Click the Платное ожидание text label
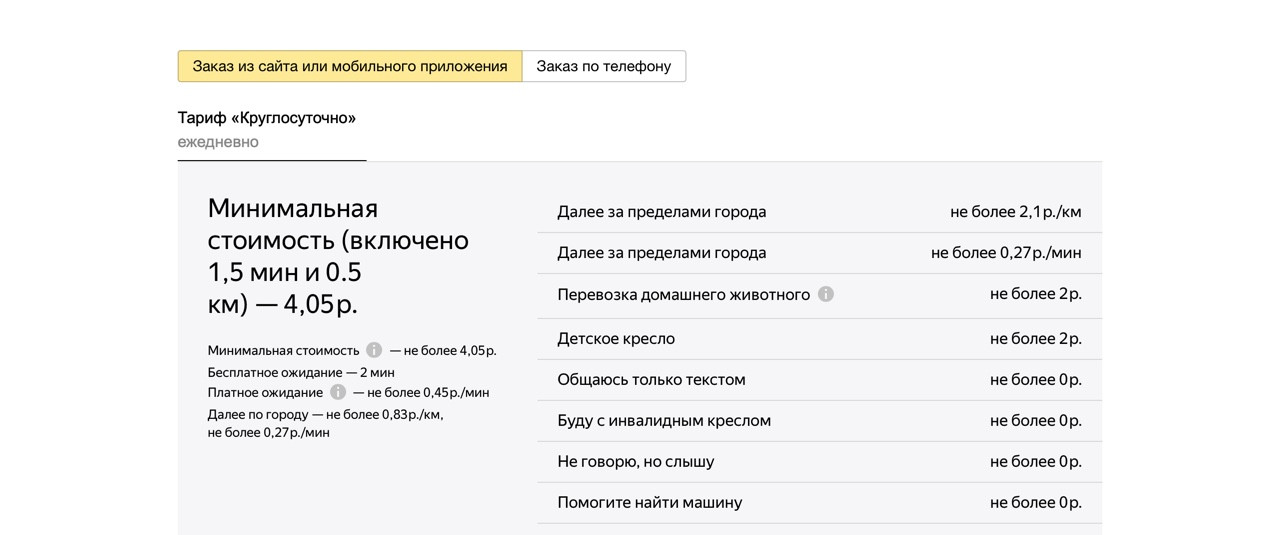 265,392
